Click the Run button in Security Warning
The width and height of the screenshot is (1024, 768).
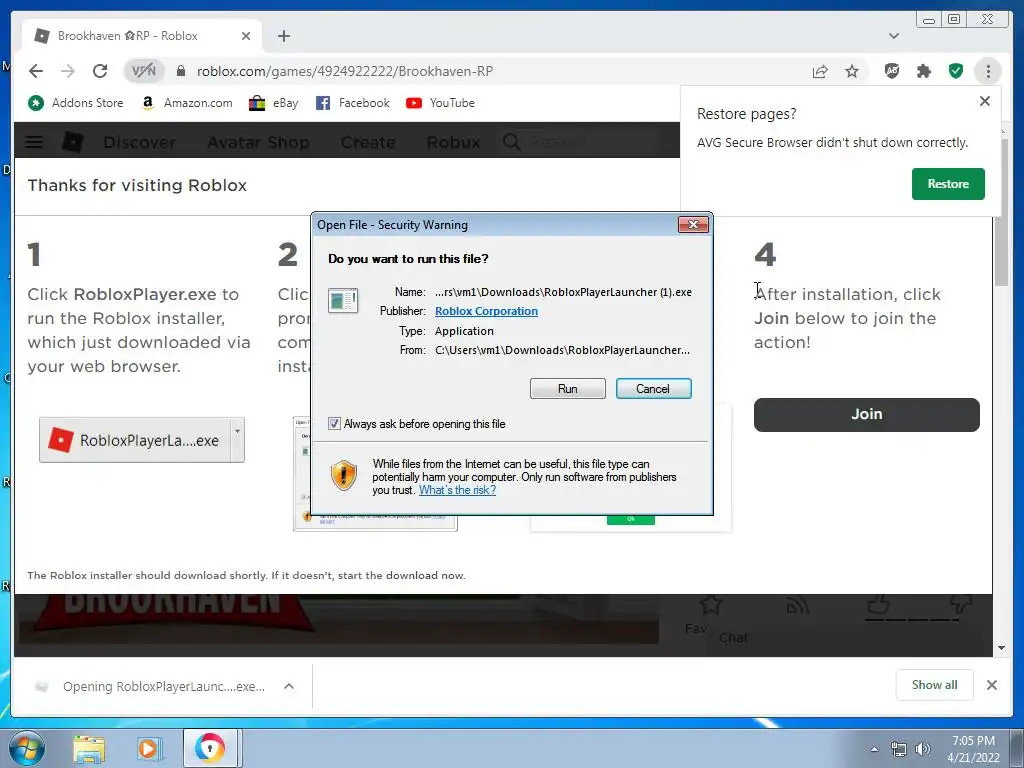click(568, 389)
